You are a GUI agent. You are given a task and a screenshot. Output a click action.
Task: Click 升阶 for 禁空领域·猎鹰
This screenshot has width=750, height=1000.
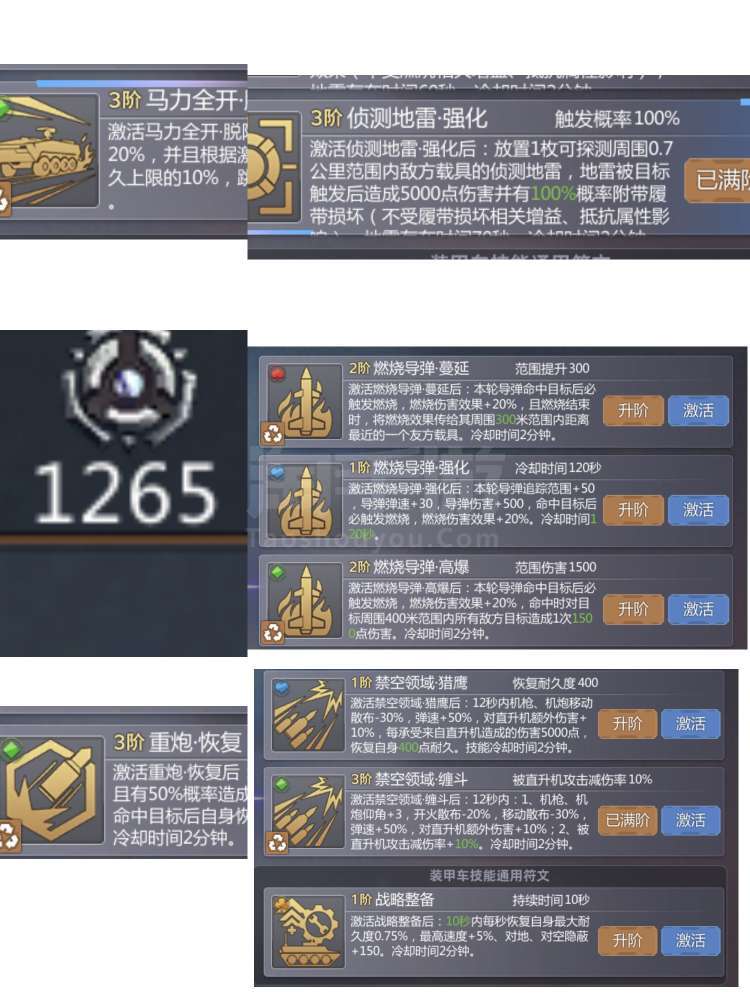point(627,724)
